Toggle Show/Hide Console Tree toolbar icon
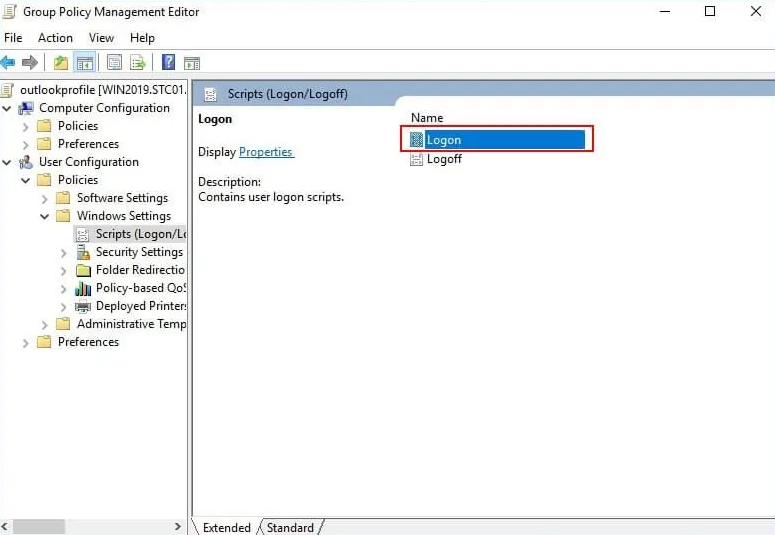 pos(85,63)
